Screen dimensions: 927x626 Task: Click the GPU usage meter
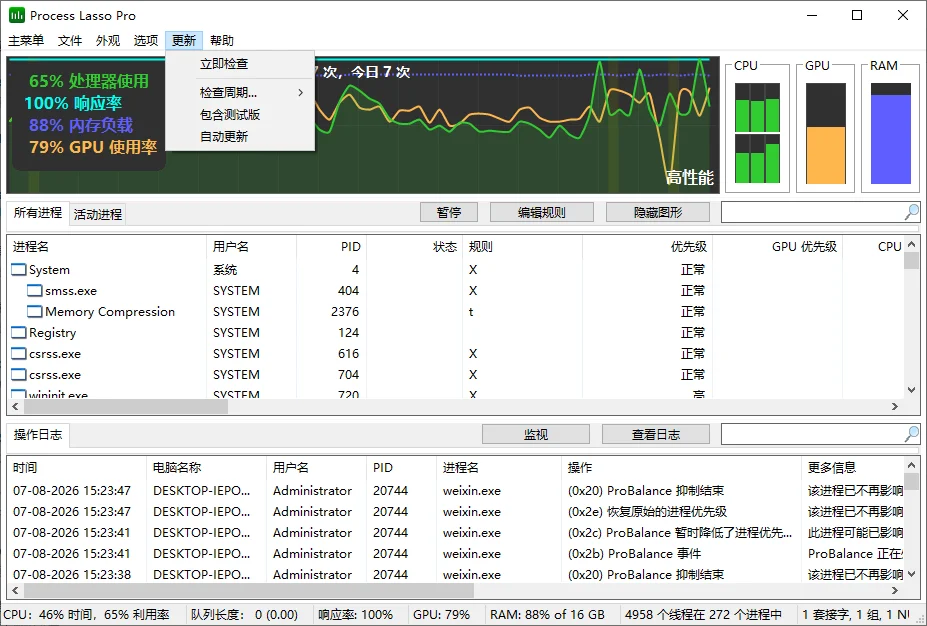[x=825, y=133]
